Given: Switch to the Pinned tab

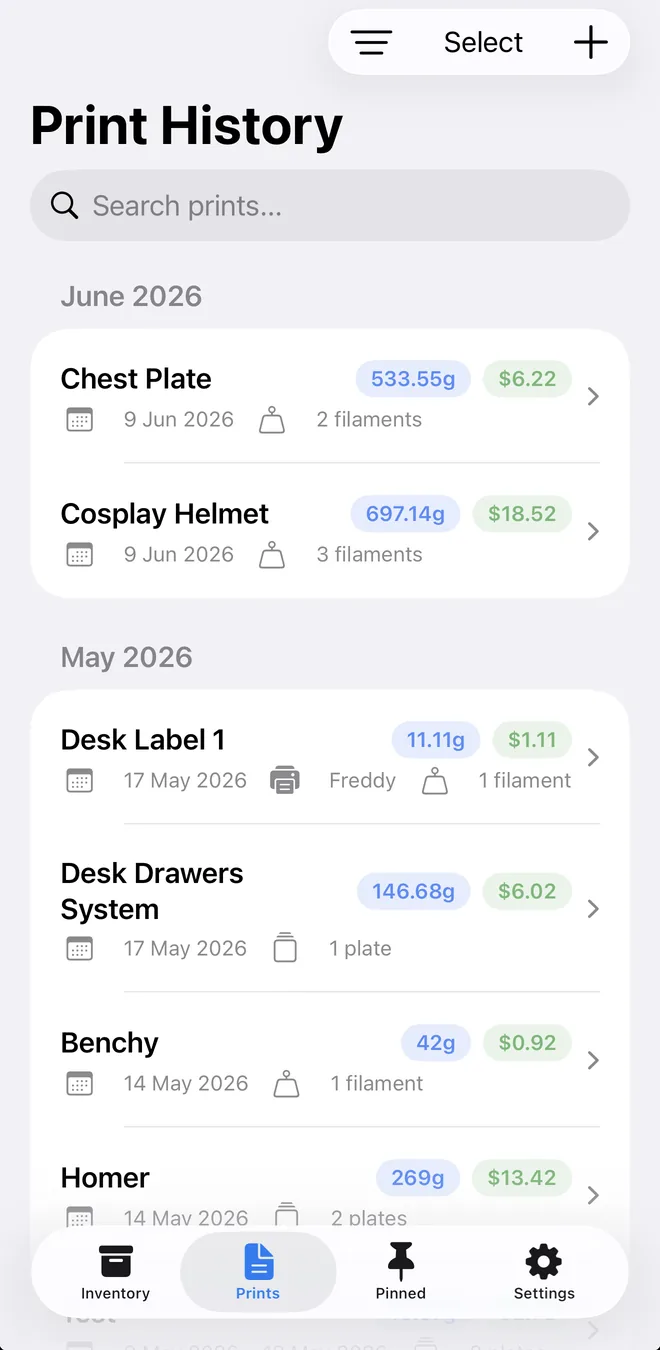Looking at the screenshot, I should [x=401, y=1272].
